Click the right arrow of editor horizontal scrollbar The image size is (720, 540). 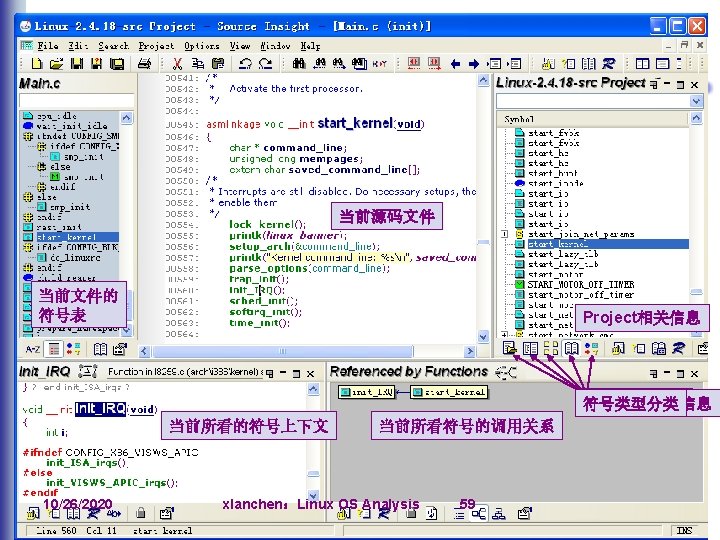[x=469, y=351]
